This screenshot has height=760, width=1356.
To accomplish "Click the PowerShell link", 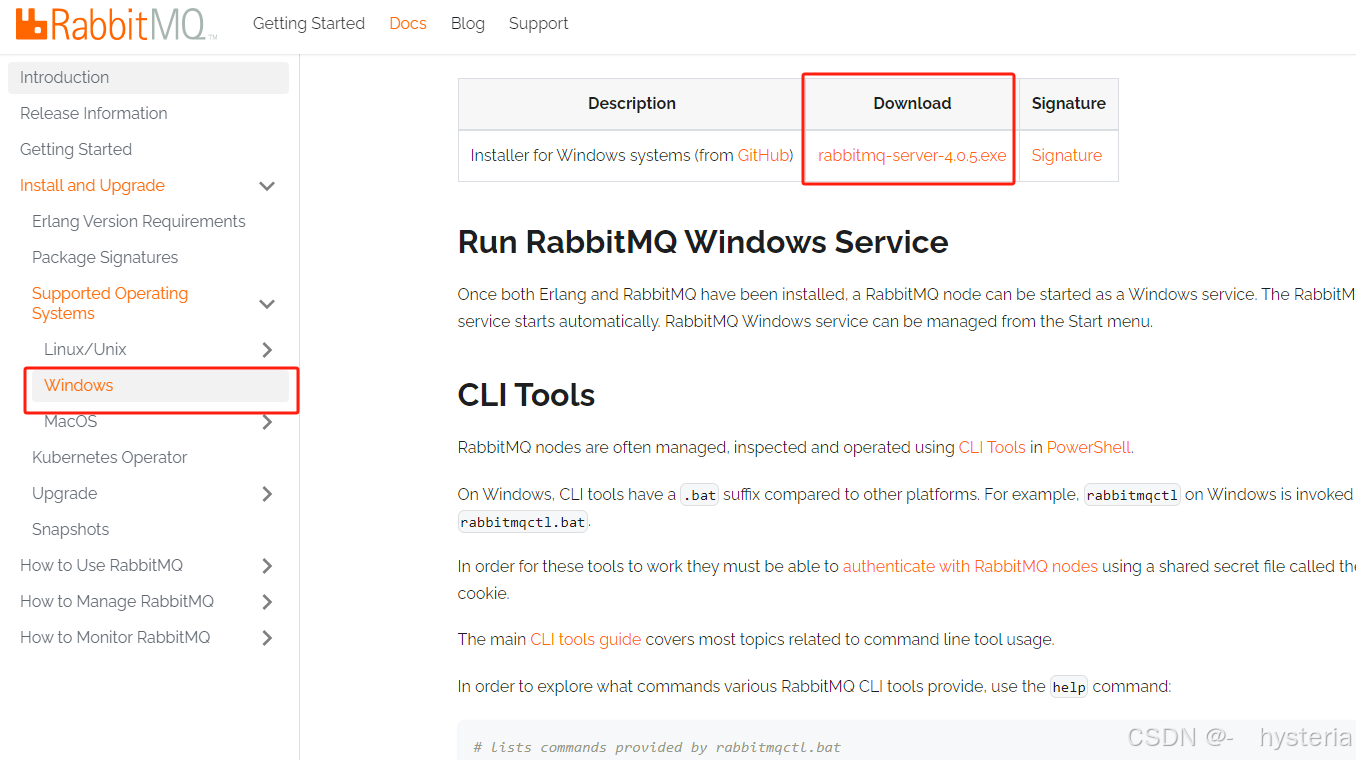I will pyautogui.click(x=1088, y=447).
